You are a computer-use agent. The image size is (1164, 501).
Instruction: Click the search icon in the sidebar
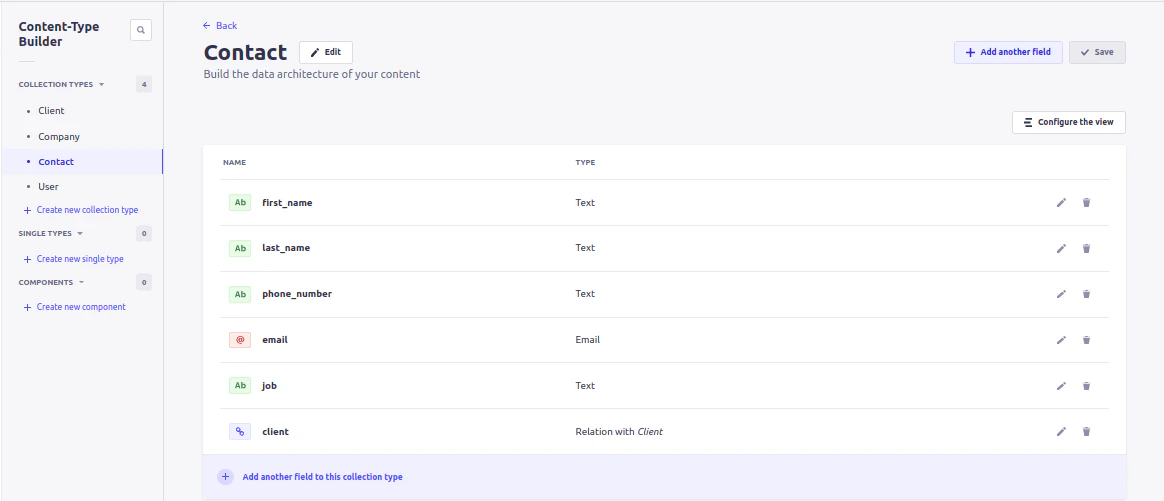[141, 31]
